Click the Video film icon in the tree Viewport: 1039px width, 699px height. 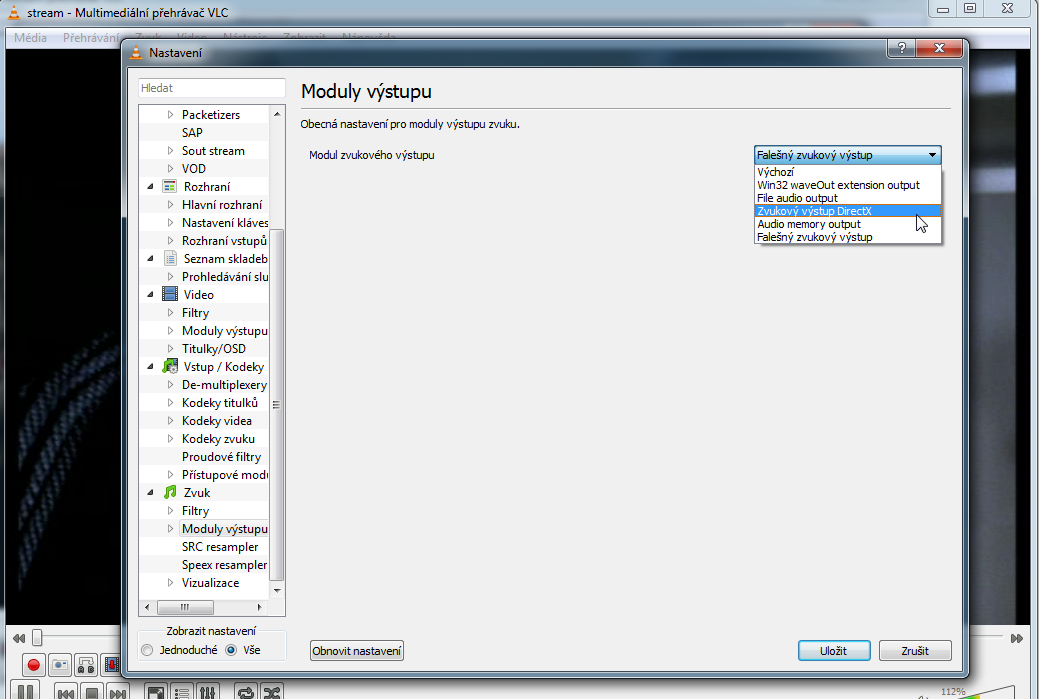tap(170, 294)
